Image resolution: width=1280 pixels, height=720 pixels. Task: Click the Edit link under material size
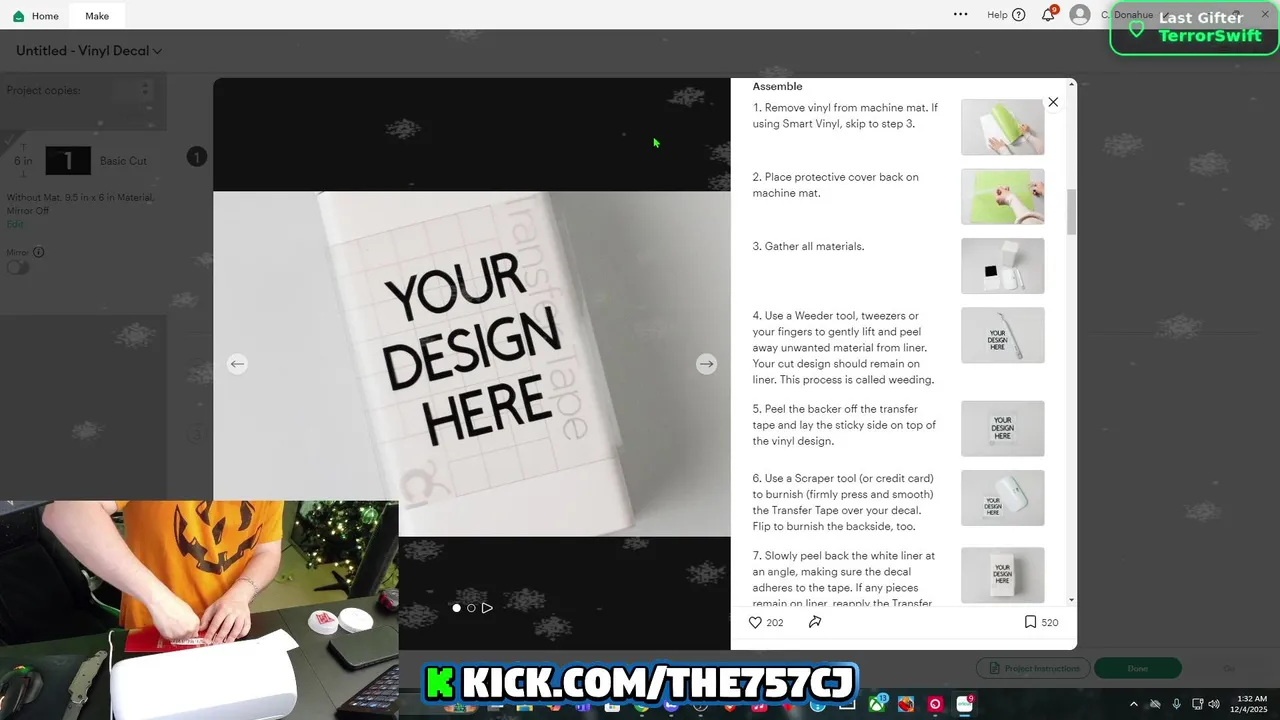point(15,224)
